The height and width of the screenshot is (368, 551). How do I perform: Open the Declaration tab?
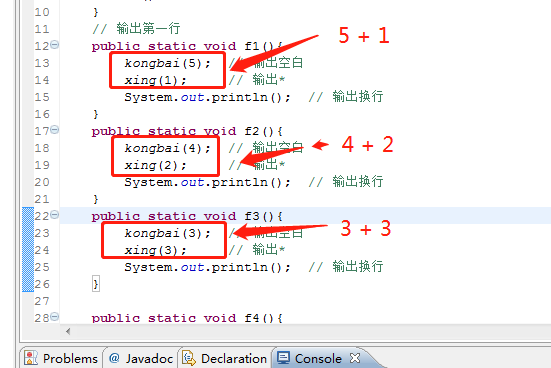coord(225,359)
